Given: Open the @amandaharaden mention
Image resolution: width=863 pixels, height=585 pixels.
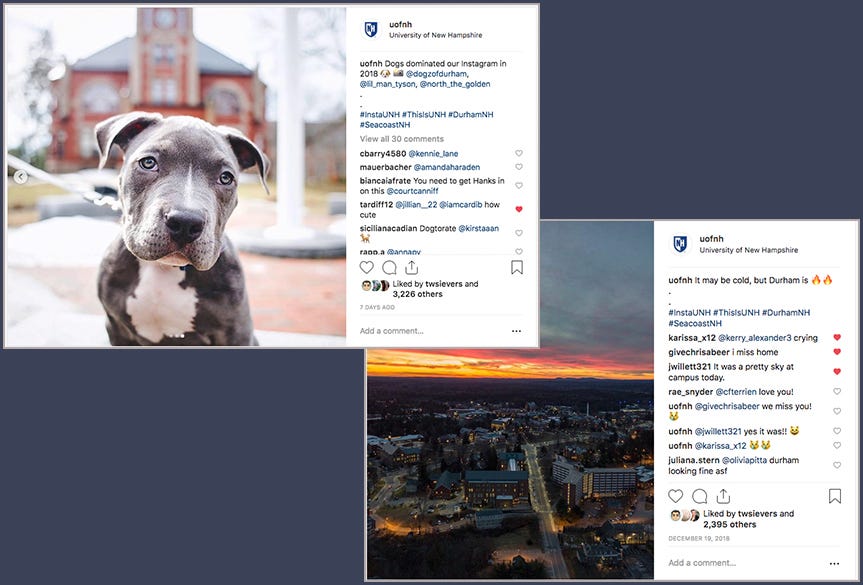Looking at the screenshot, I should pyautogui.click(x=447, y=167).
